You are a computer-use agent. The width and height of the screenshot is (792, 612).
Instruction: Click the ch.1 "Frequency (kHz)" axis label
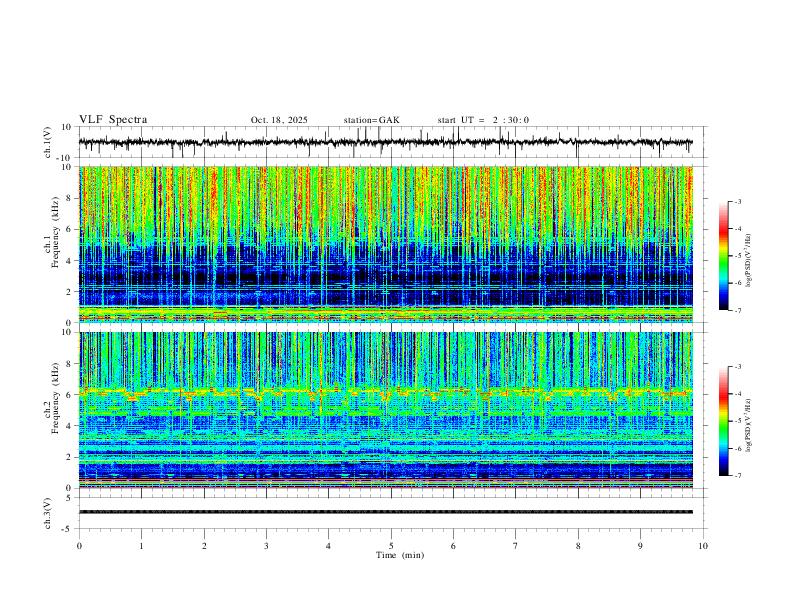coord(55,233)
